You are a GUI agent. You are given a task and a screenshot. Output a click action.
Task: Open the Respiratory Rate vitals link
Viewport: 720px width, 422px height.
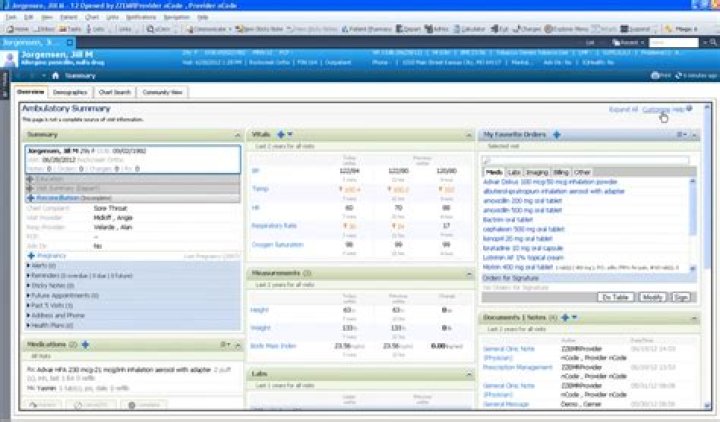pos(274,226)
